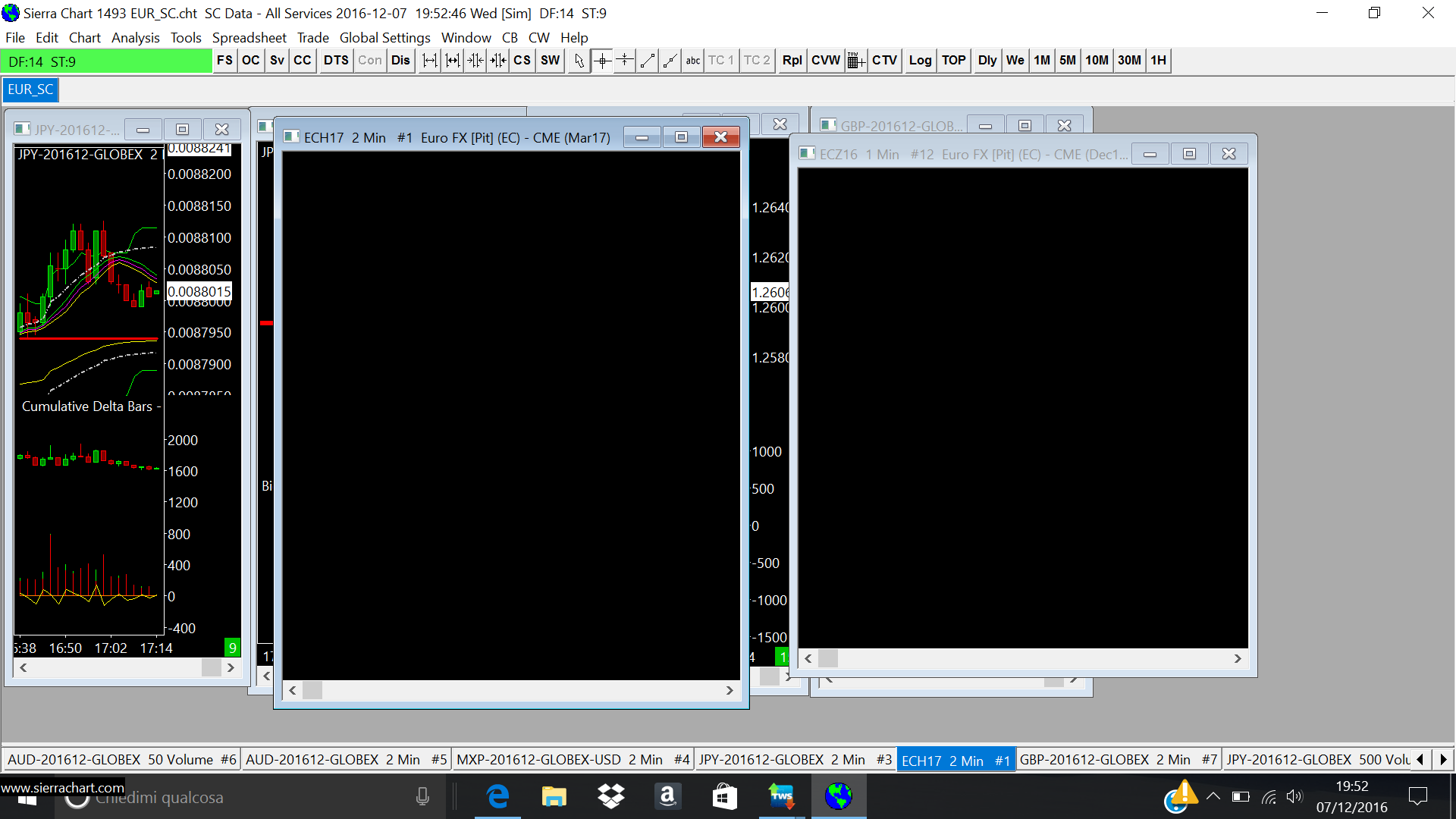Click the Dropbox taskbar icon
The image size is (1456, 819).
pos(610,797)
